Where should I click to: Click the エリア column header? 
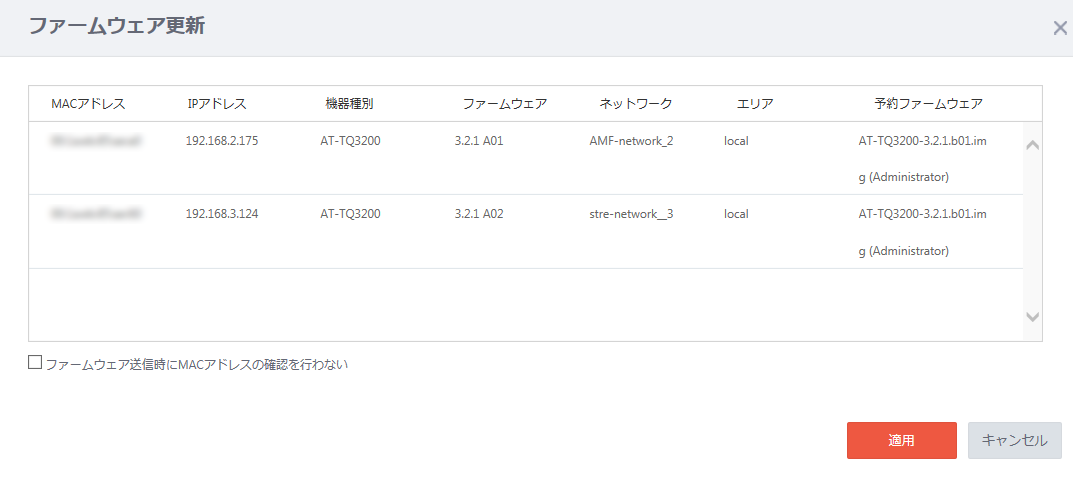click(x=755, y=104)
